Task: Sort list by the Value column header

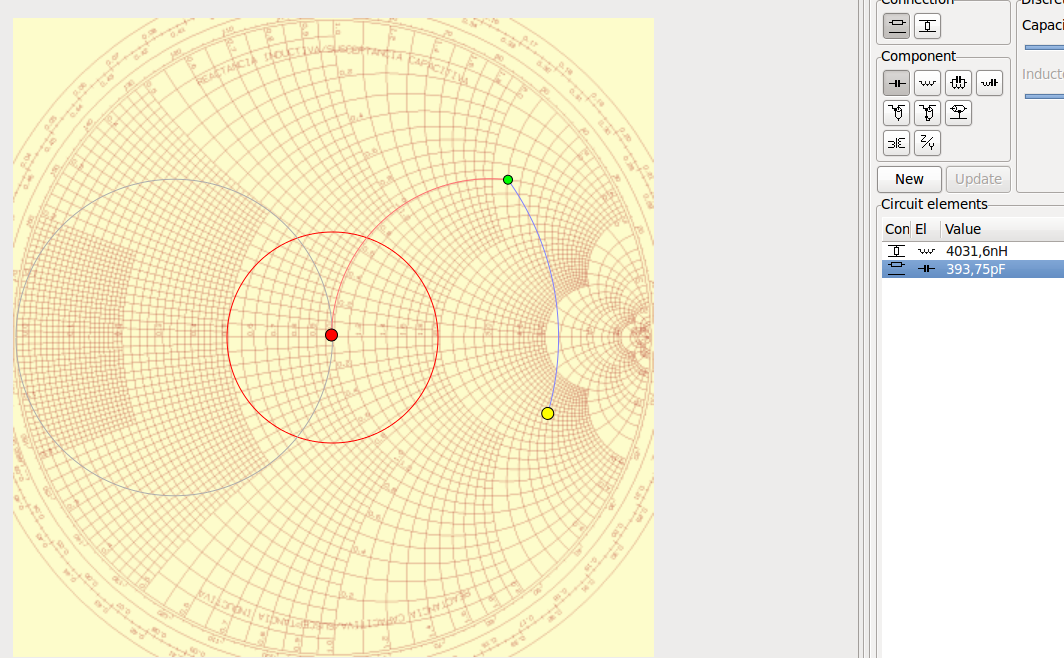Action: [1000, 229]
